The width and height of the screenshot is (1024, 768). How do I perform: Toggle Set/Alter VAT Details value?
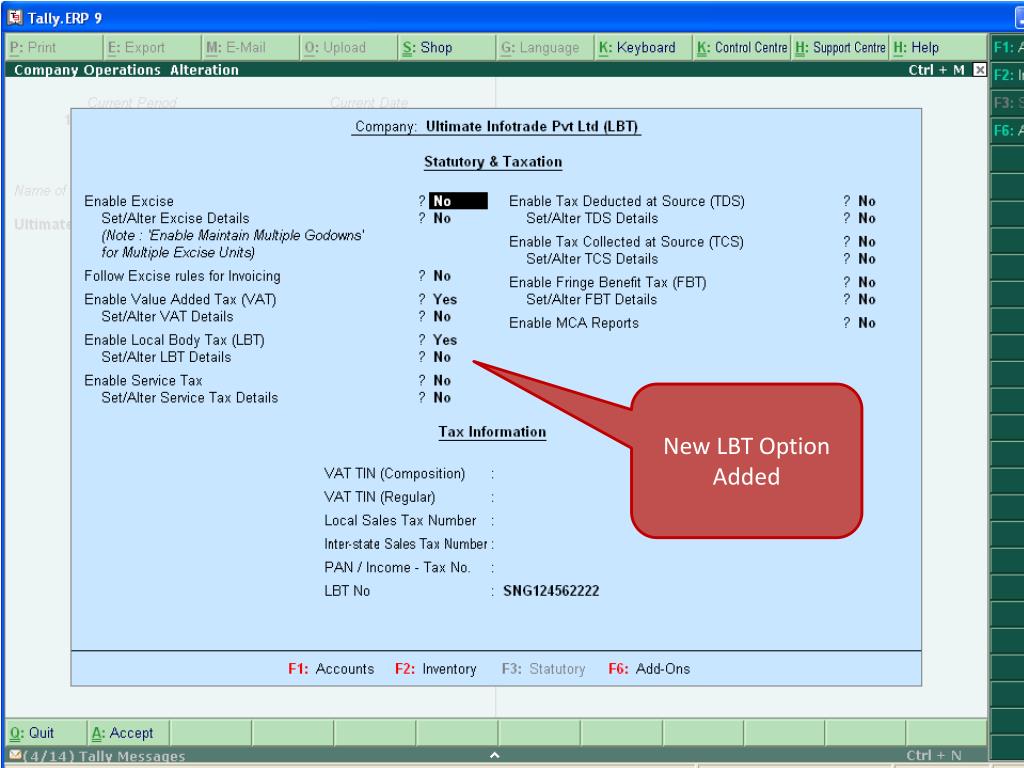(442, 316)
